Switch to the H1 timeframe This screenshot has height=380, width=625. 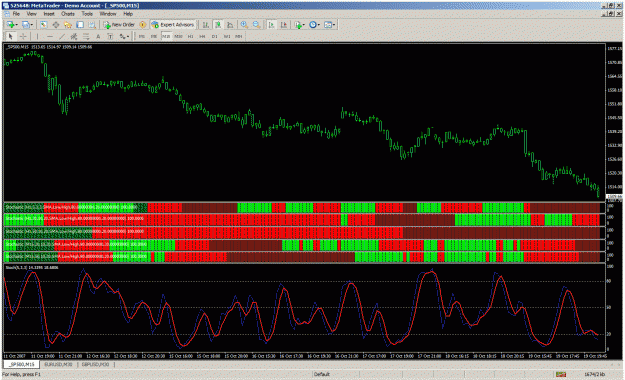191,37
